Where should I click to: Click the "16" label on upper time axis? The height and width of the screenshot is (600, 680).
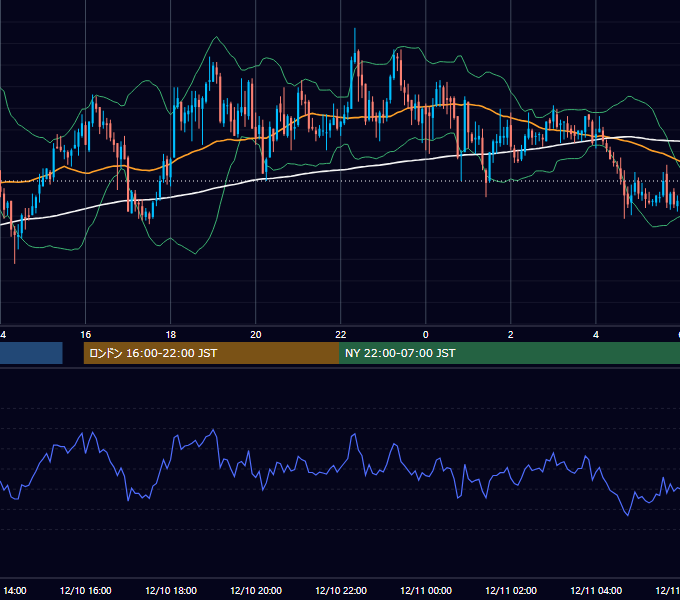[x=85, y=334]
